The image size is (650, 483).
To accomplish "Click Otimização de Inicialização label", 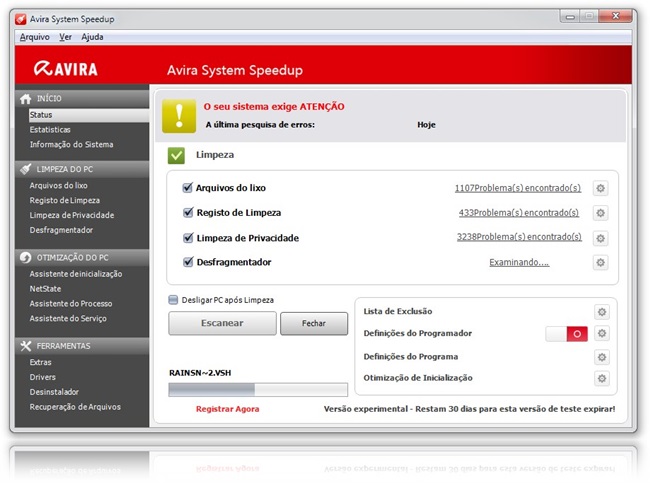I will [x=418, y=378].
